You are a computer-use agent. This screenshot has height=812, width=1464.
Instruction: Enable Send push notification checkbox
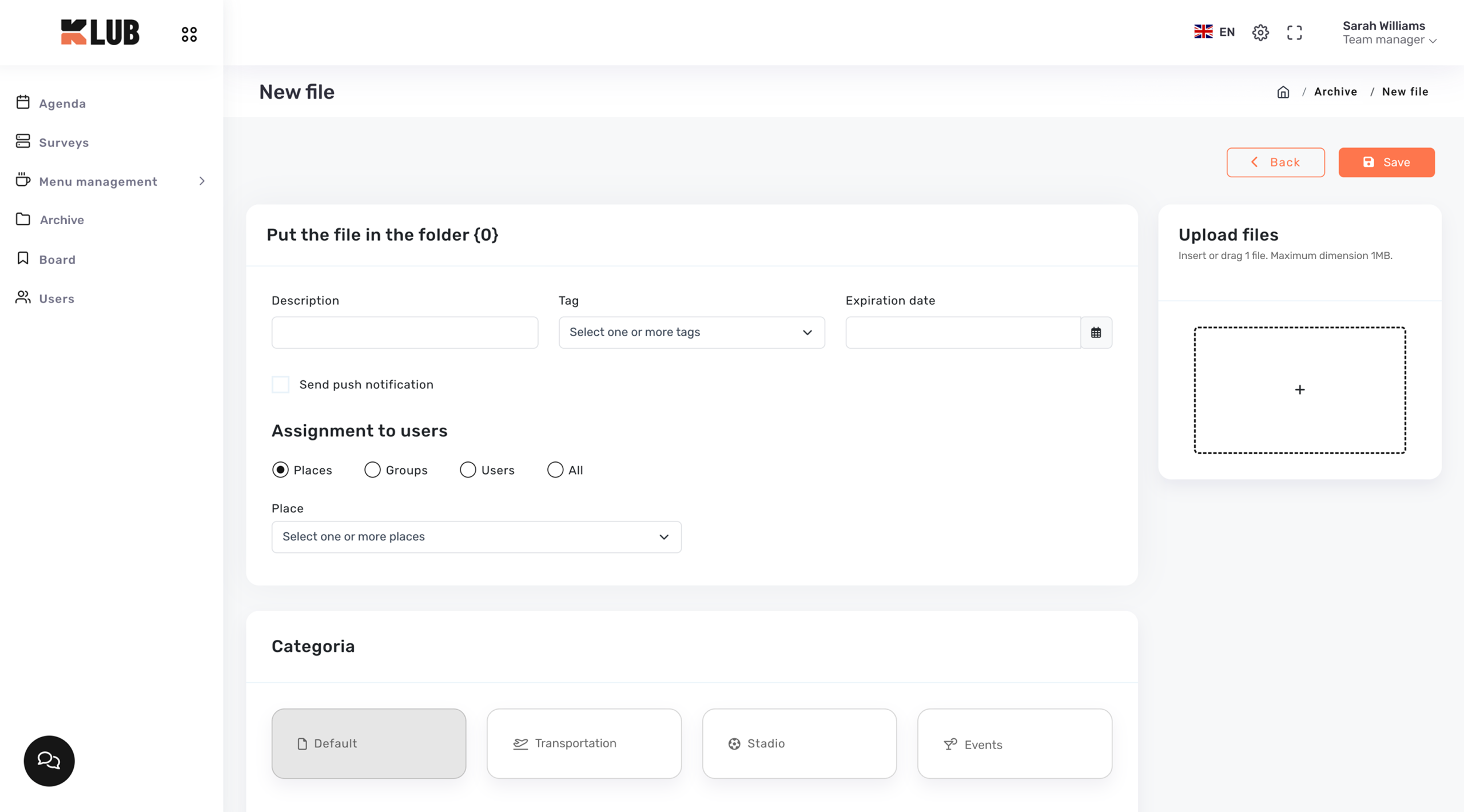pos(280,385)
